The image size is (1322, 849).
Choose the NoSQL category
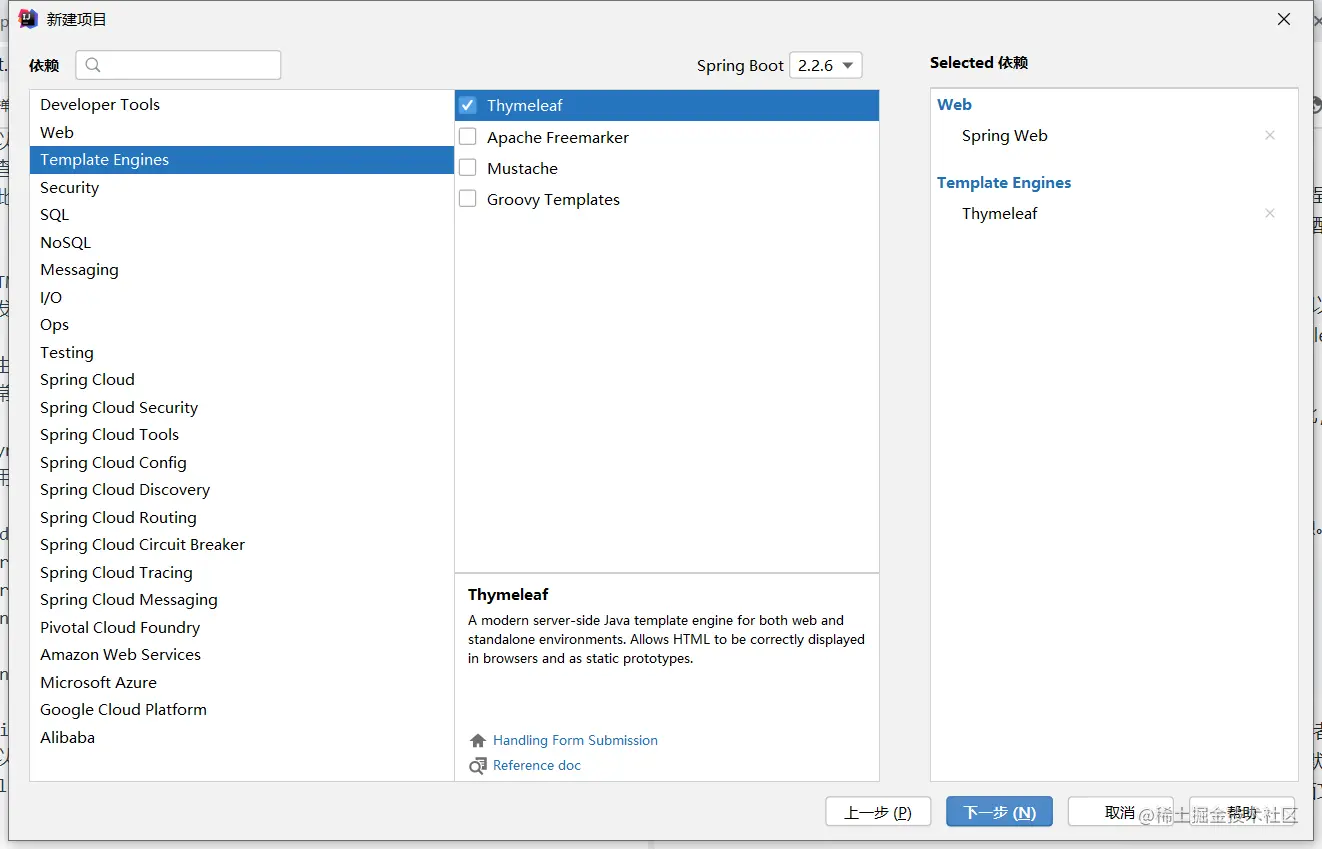[x=242, y=242]
